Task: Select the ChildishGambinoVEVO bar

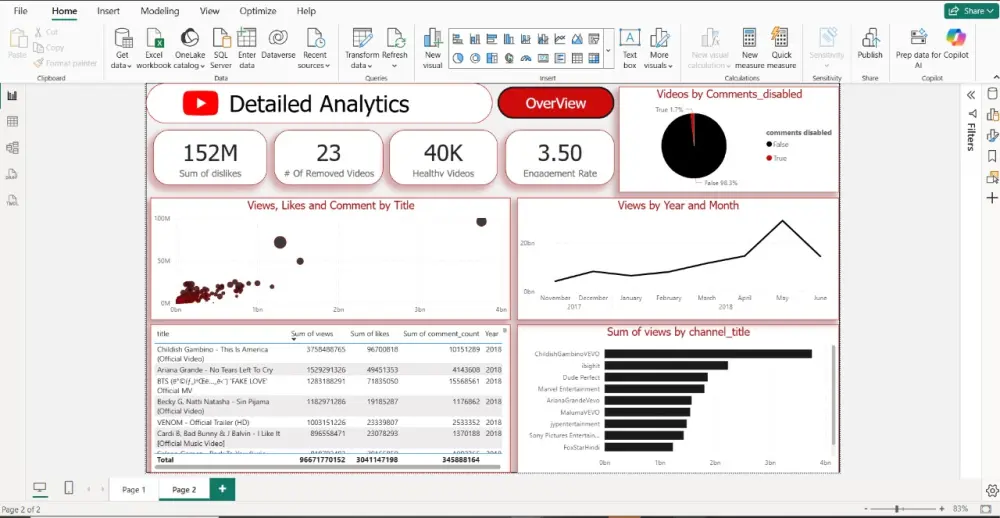Action: (x=708, y=354)
